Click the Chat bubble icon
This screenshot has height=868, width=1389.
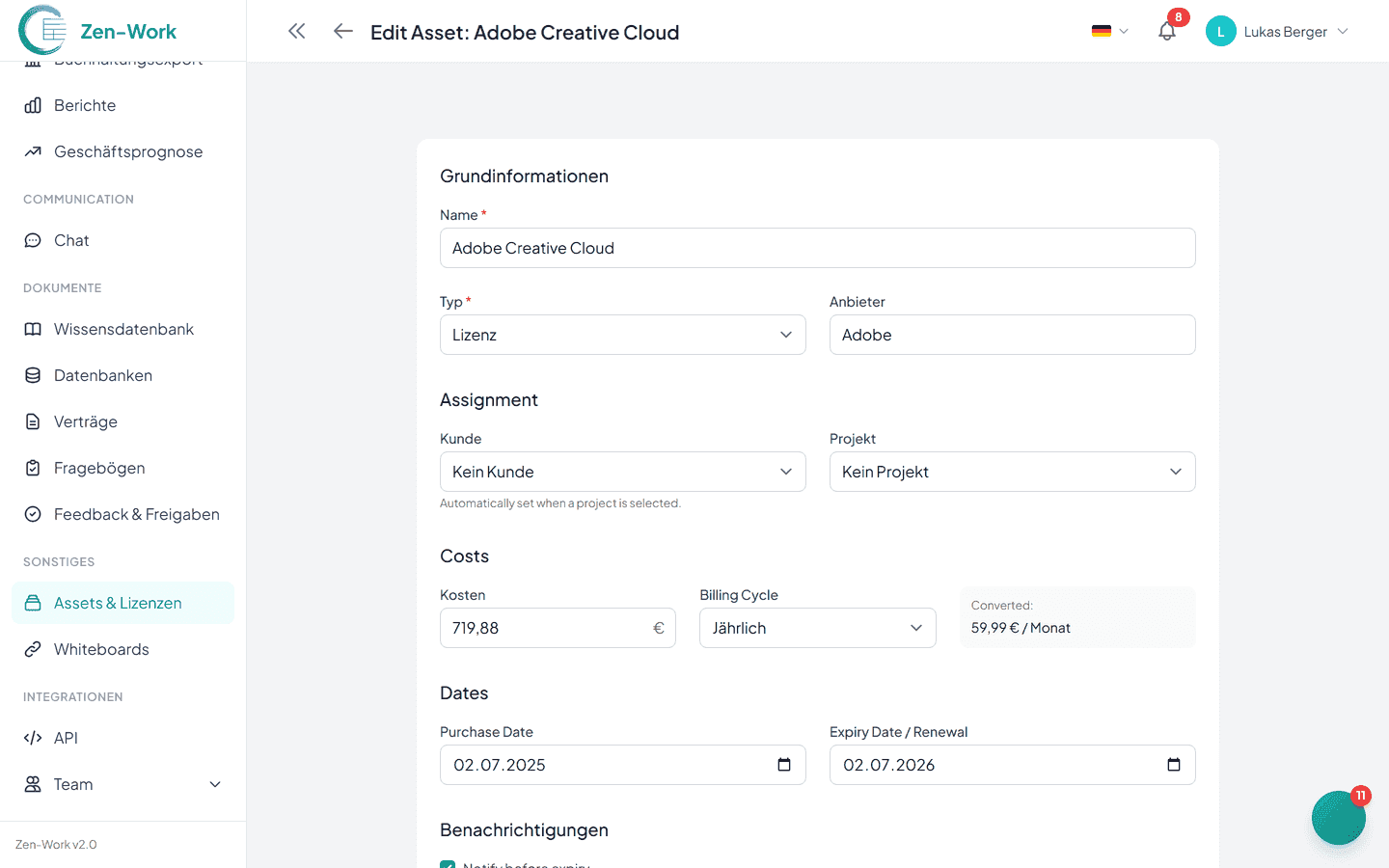point(33,240)
